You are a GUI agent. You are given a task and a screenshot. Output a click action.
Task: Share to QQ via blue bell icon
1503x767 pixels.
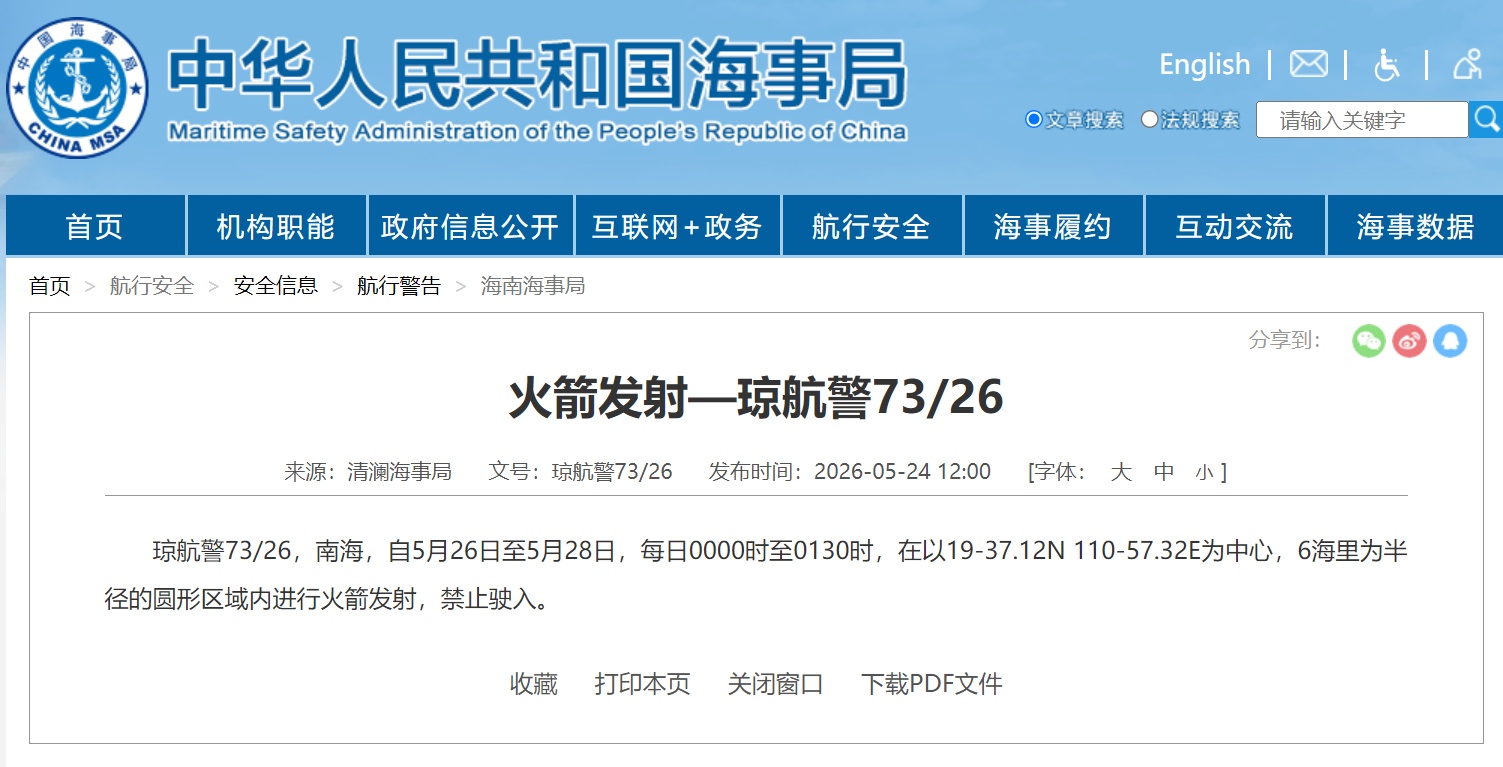coord(1450,341)
